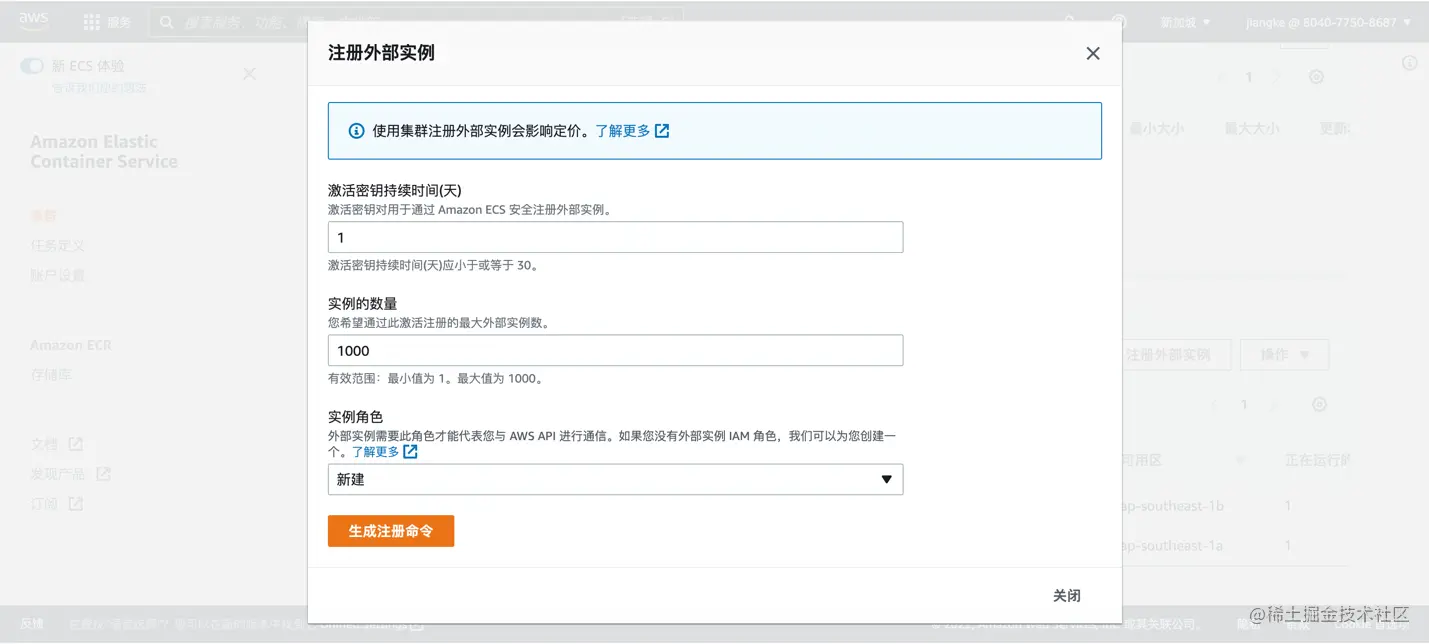Select 集群 in the side navigation

click(x=43, y=215)
